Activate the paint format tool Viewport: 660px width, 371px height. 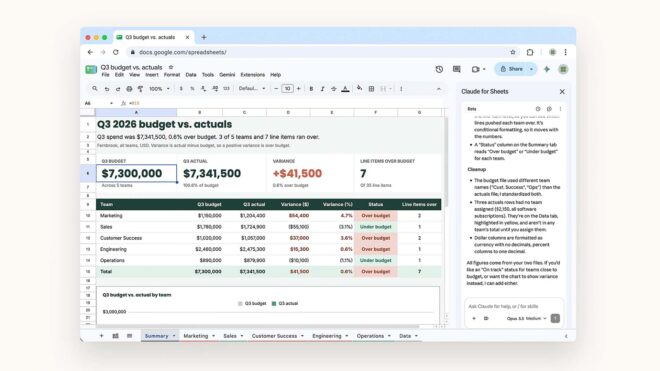tap(140, 89)
